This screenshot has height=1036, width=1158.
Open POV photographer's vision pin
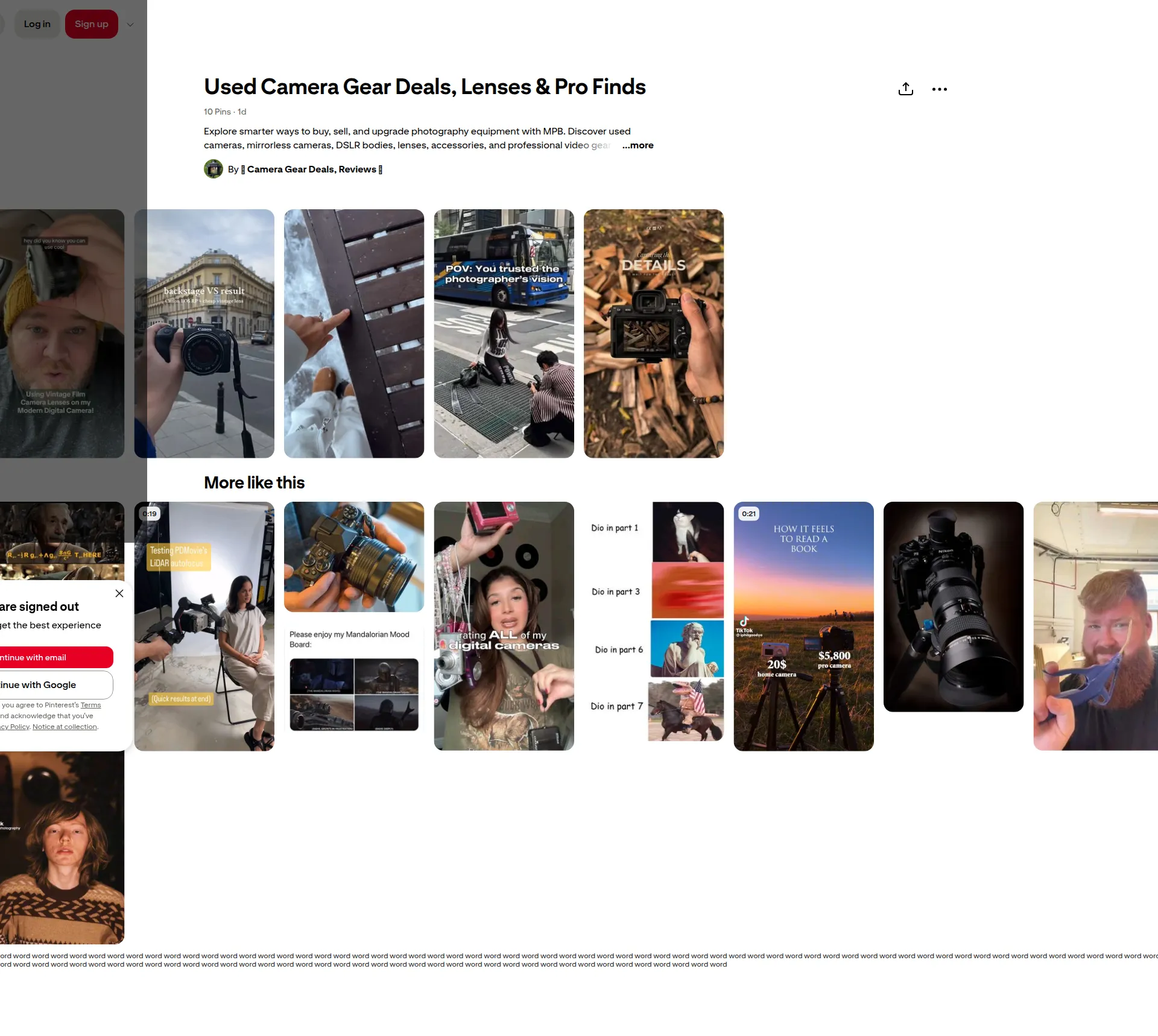(504, 333)
